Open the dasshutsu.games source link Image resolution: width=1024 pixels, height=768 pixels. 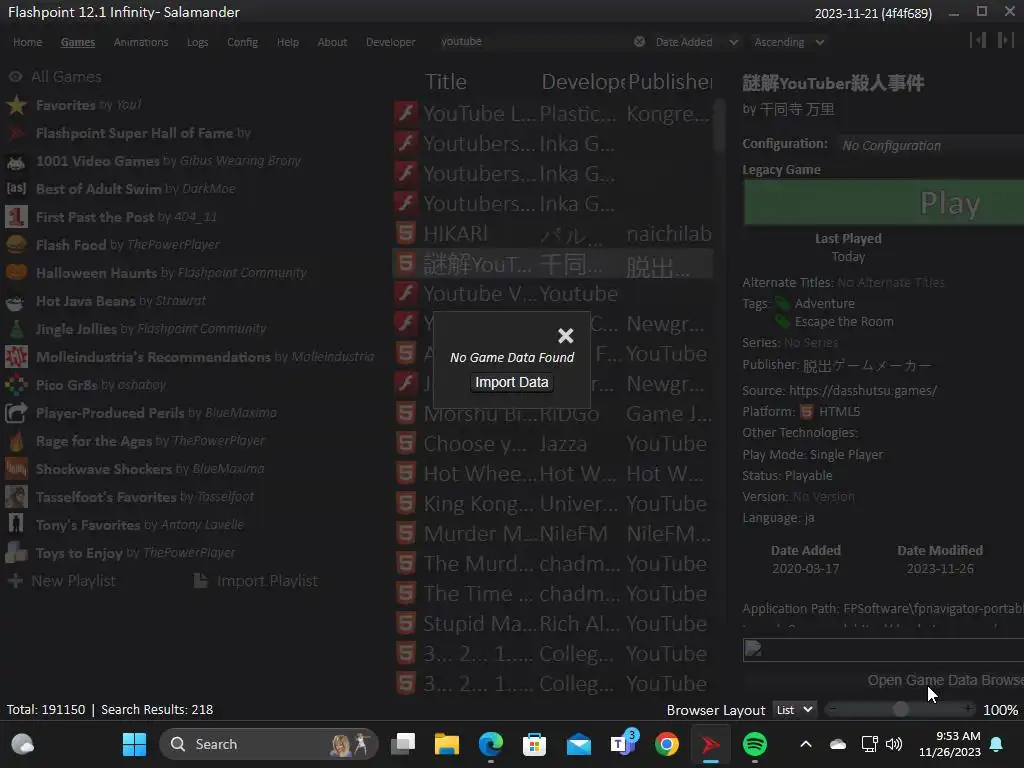863,391
